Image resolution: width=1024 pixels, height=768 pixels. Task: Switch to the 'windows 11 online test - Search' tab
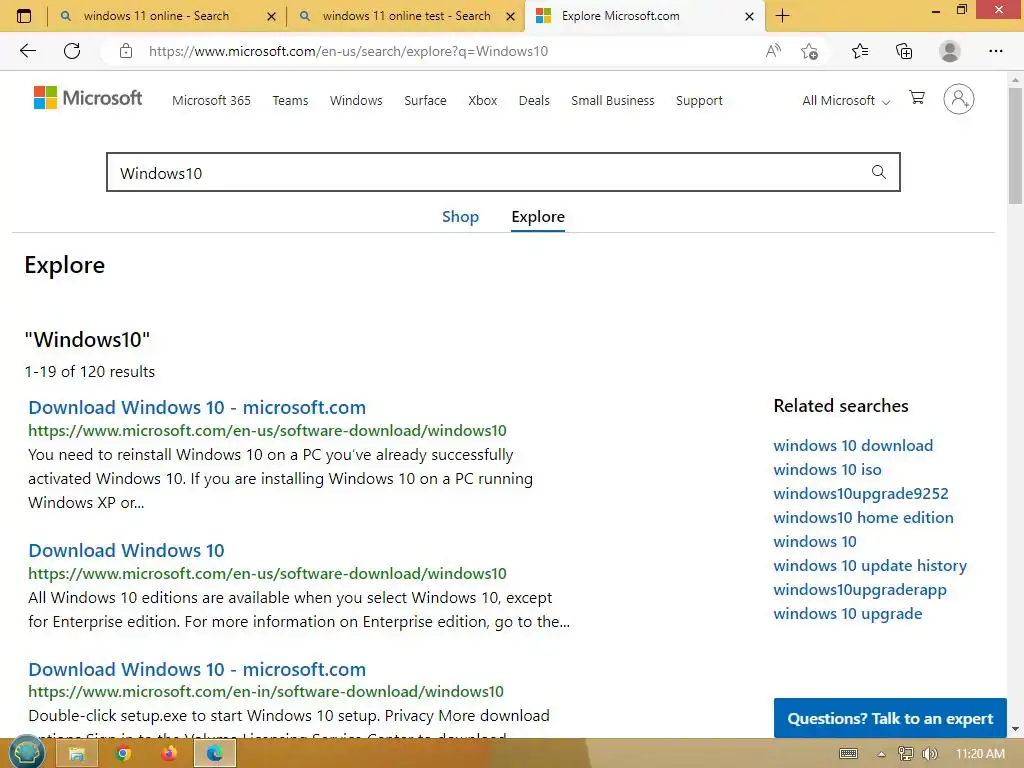click(x=406, y=16)
